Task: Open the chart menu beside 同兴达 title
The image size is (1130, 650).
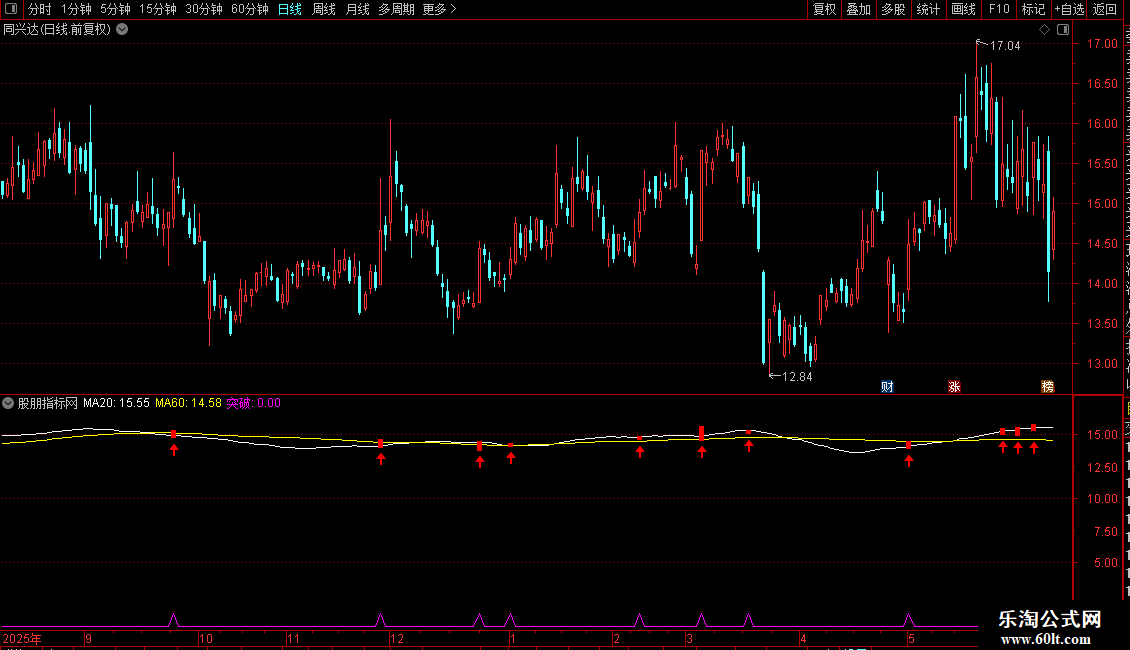Action: (x=123, y=30)
